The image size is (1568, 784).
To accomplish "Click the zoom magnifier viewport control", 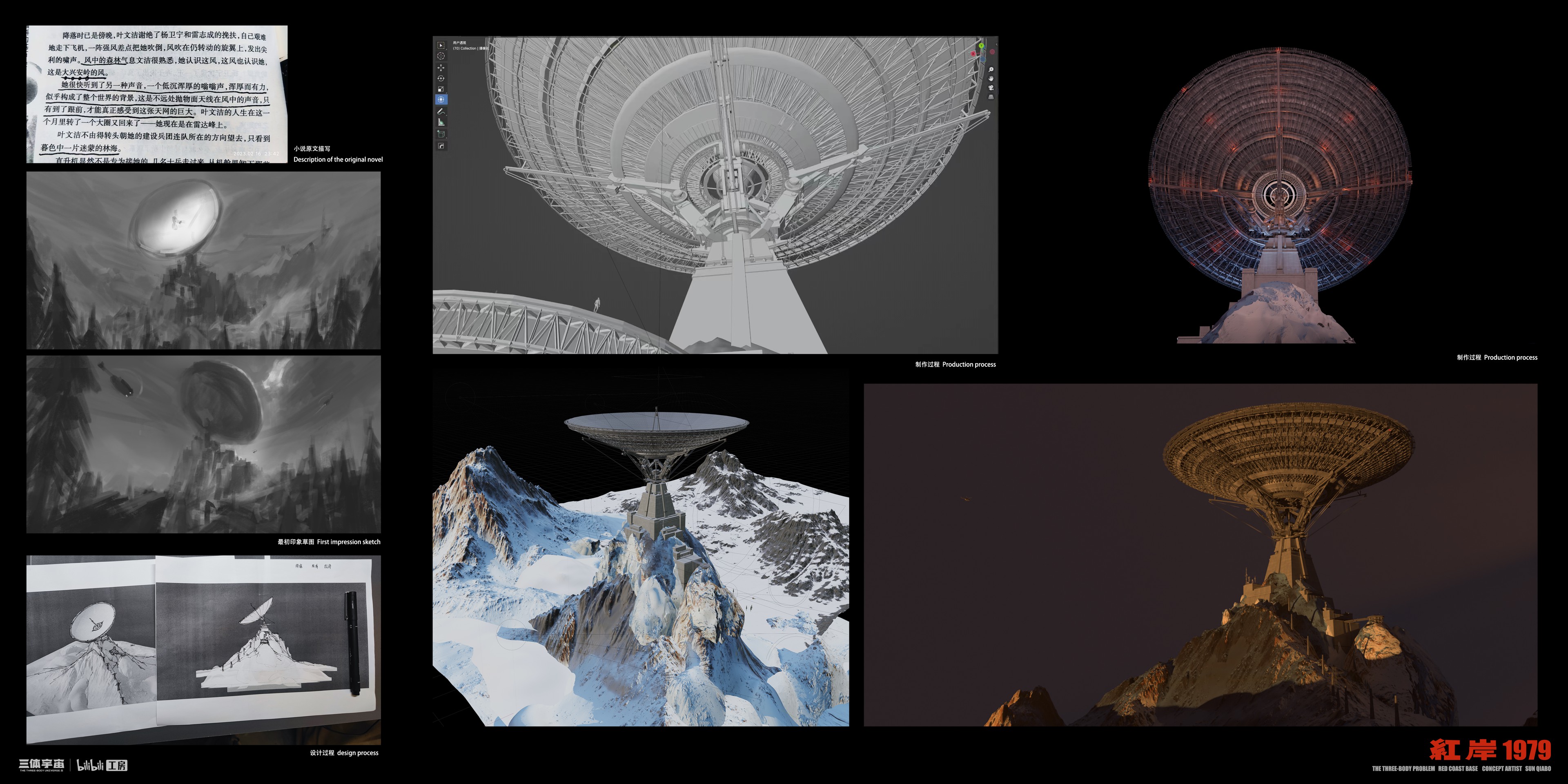I will [991, 70].
